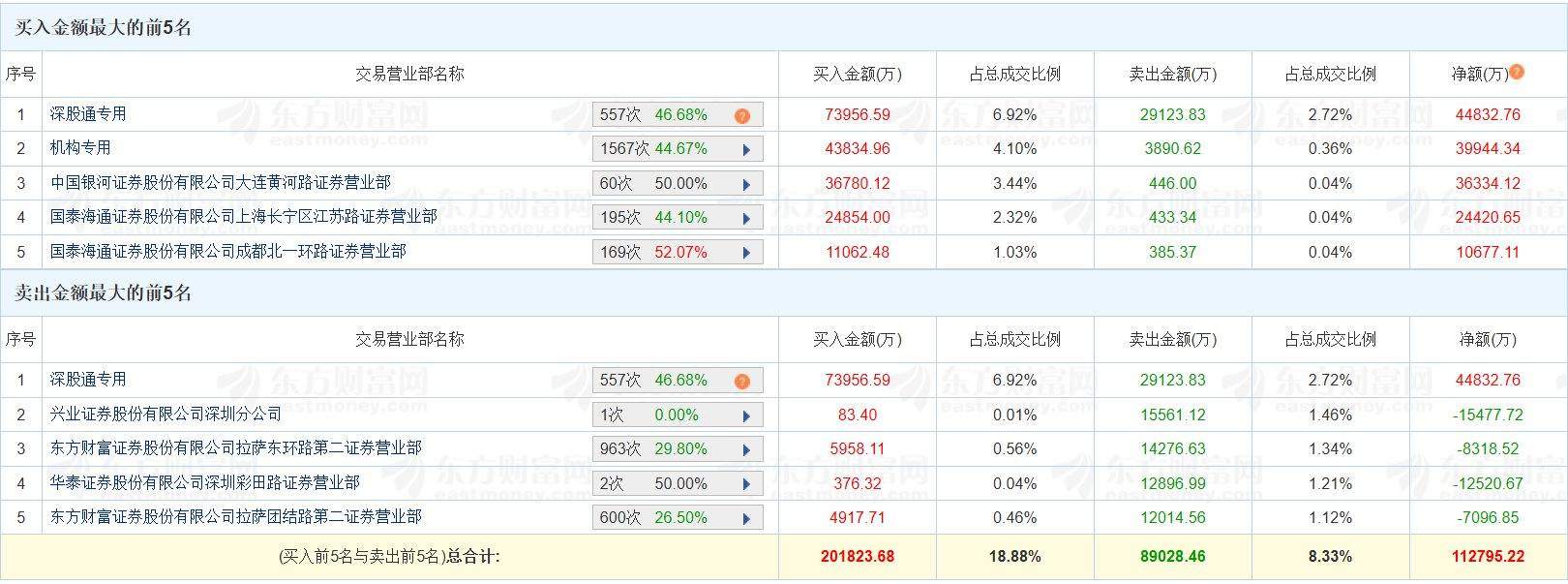
Task: Click the sell amount 385.37
Action: pyautogui.click(x=1173, y=252)
